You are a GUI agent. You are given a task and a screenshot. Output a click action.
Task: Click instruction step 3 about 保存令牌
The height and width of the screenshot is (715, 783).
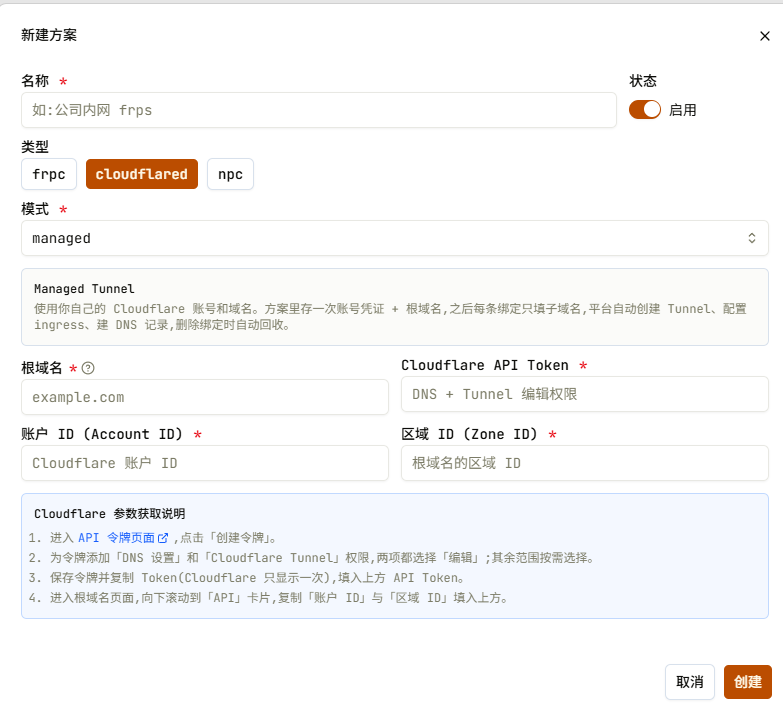tap(247, 578)
